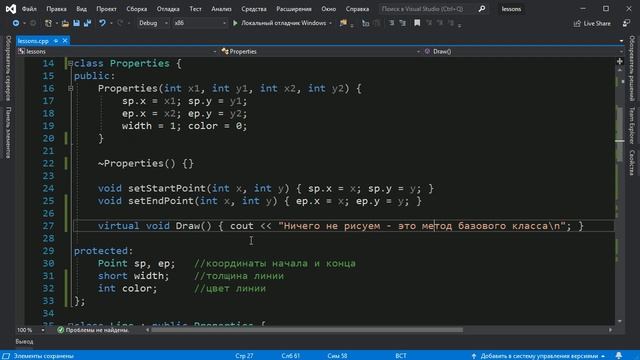Click the scroll right arrow of the horizontal scrollbar
The height and width of the screenshot is (360, 640).
(610, 330)
